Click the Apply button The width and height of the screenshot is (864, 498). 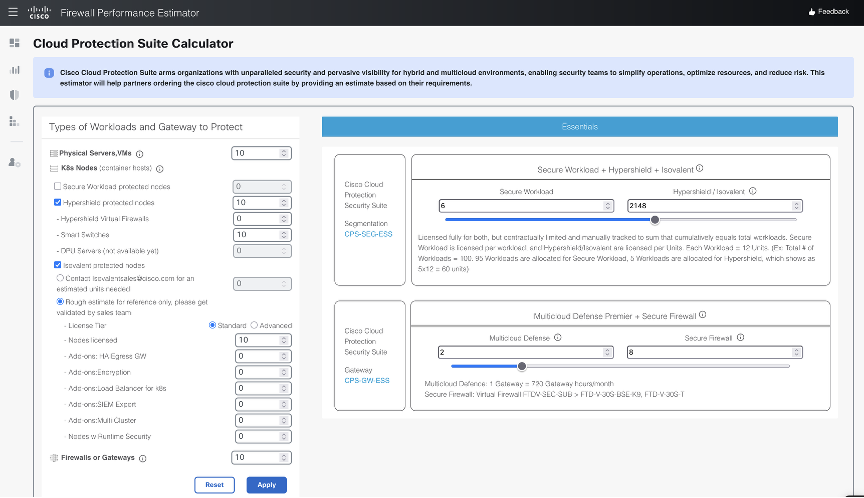click(266, 485)
